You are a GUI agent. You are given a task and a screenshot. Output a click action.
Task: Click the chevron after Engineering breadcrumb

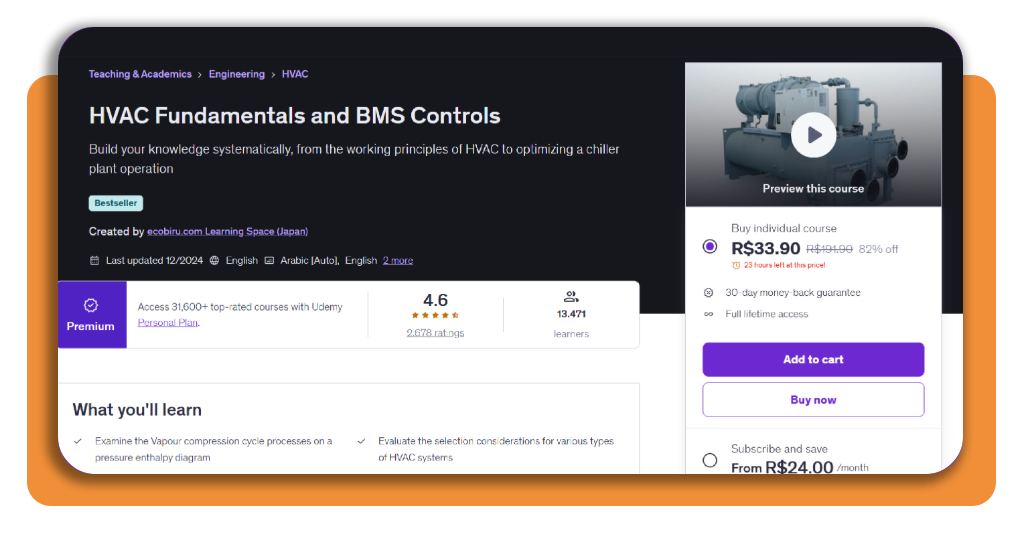coord(273,75)
